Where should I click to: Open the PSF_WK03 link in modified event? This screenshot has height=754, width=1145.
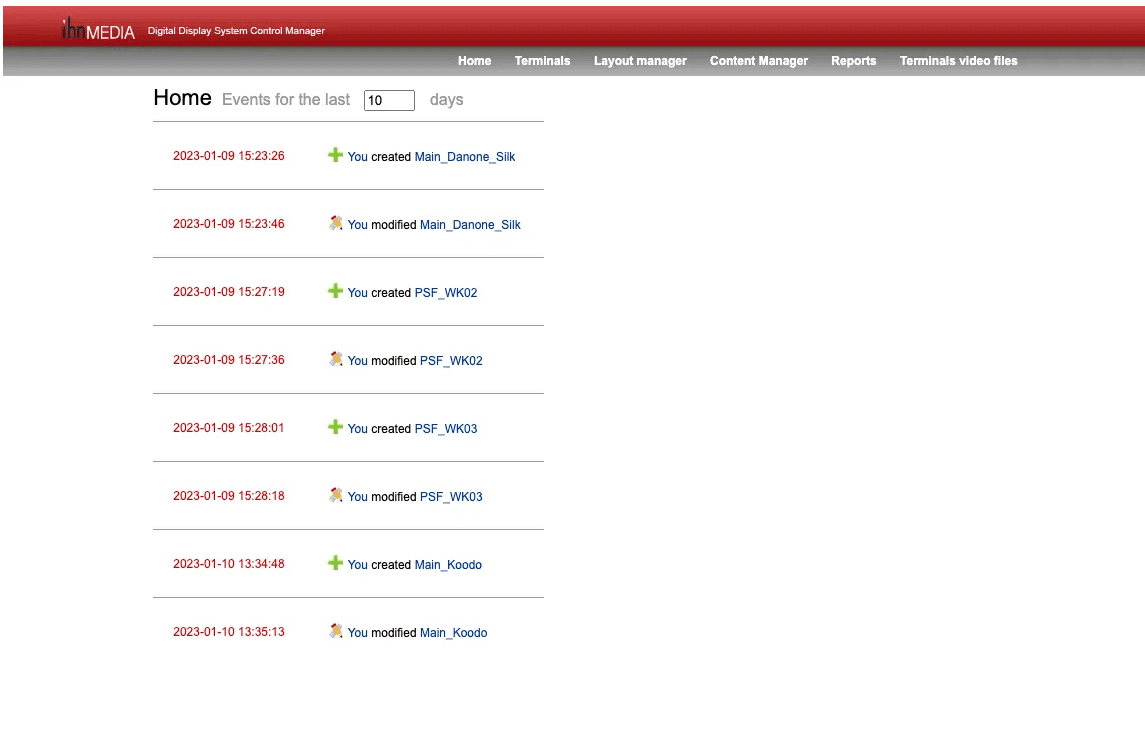point(451,497)
